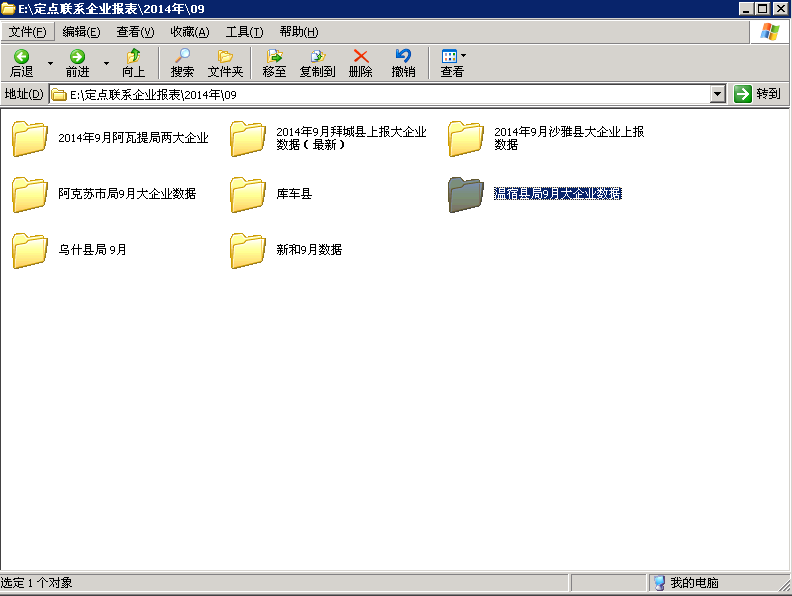The width and height of the screenshot is (792, 596).
Task: Undo last action (撤销)
Action: (403, 63)
